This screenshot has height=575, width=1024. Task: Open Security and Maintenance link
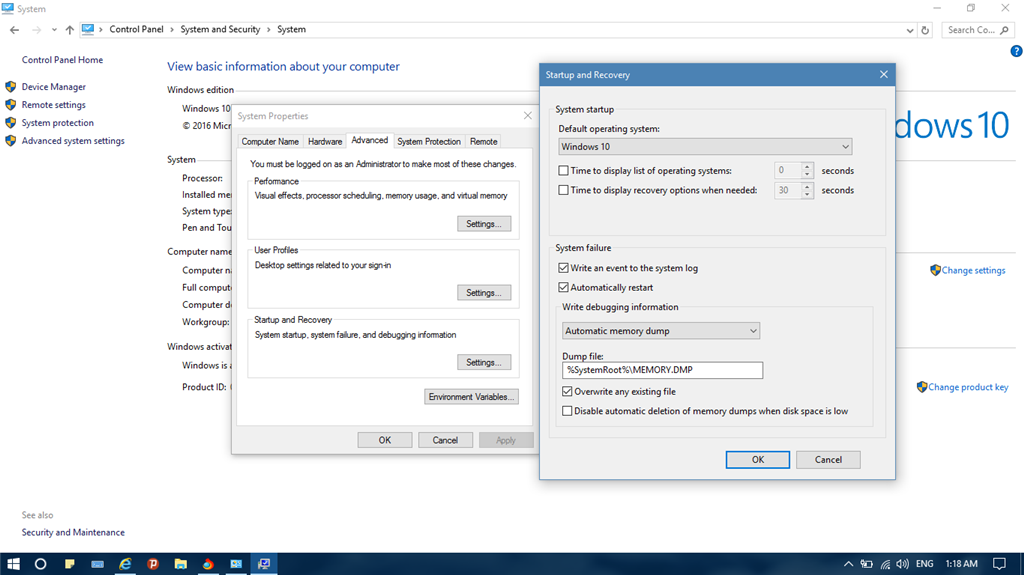tap(73, 532)
